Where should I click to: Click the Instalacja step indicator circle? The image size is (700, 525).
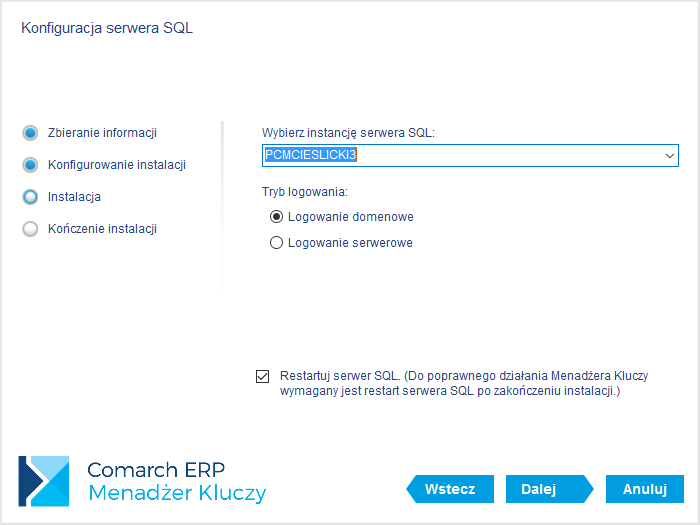30,197
